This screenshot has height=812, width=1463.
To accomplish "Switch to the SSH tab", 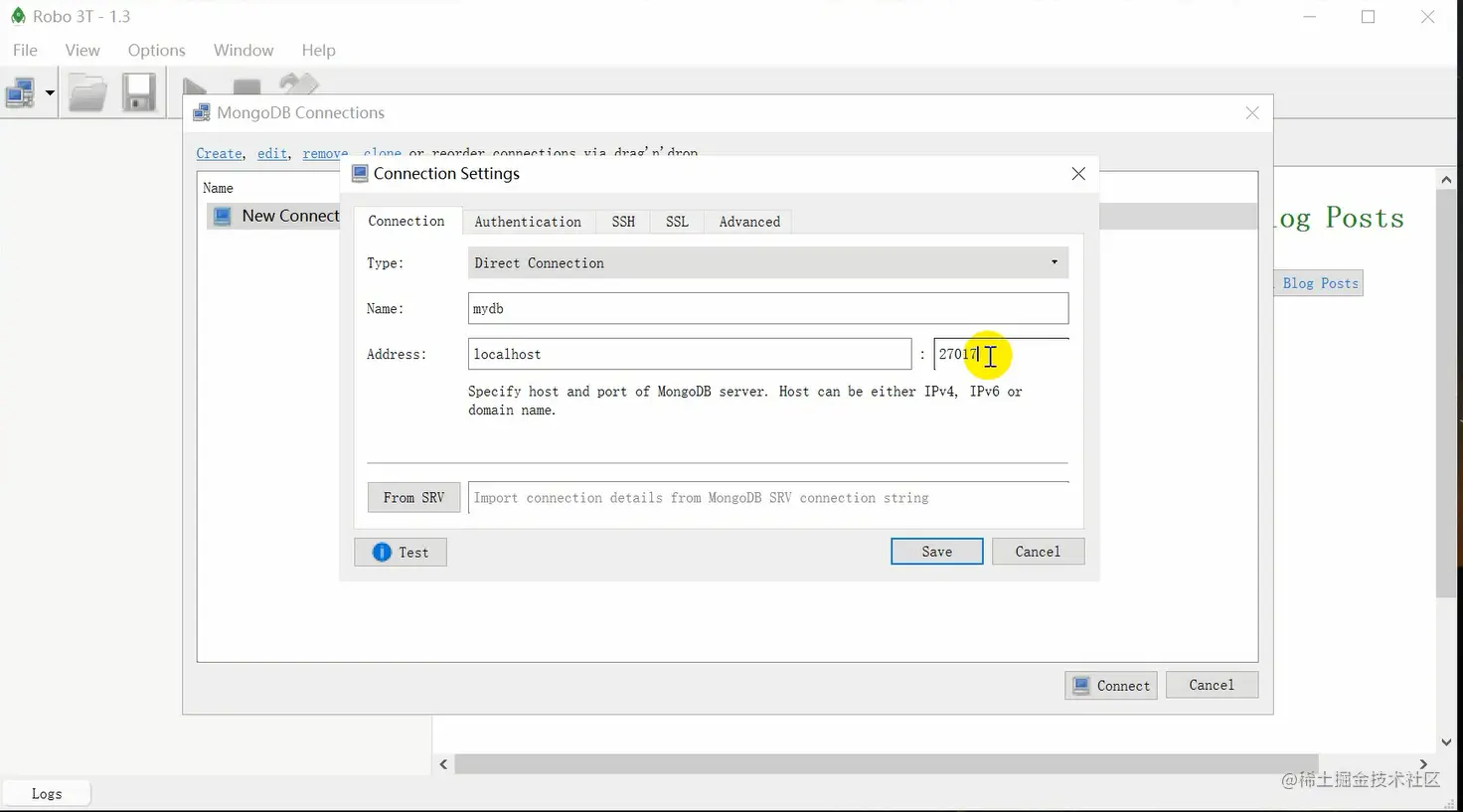I will point(623,222).
